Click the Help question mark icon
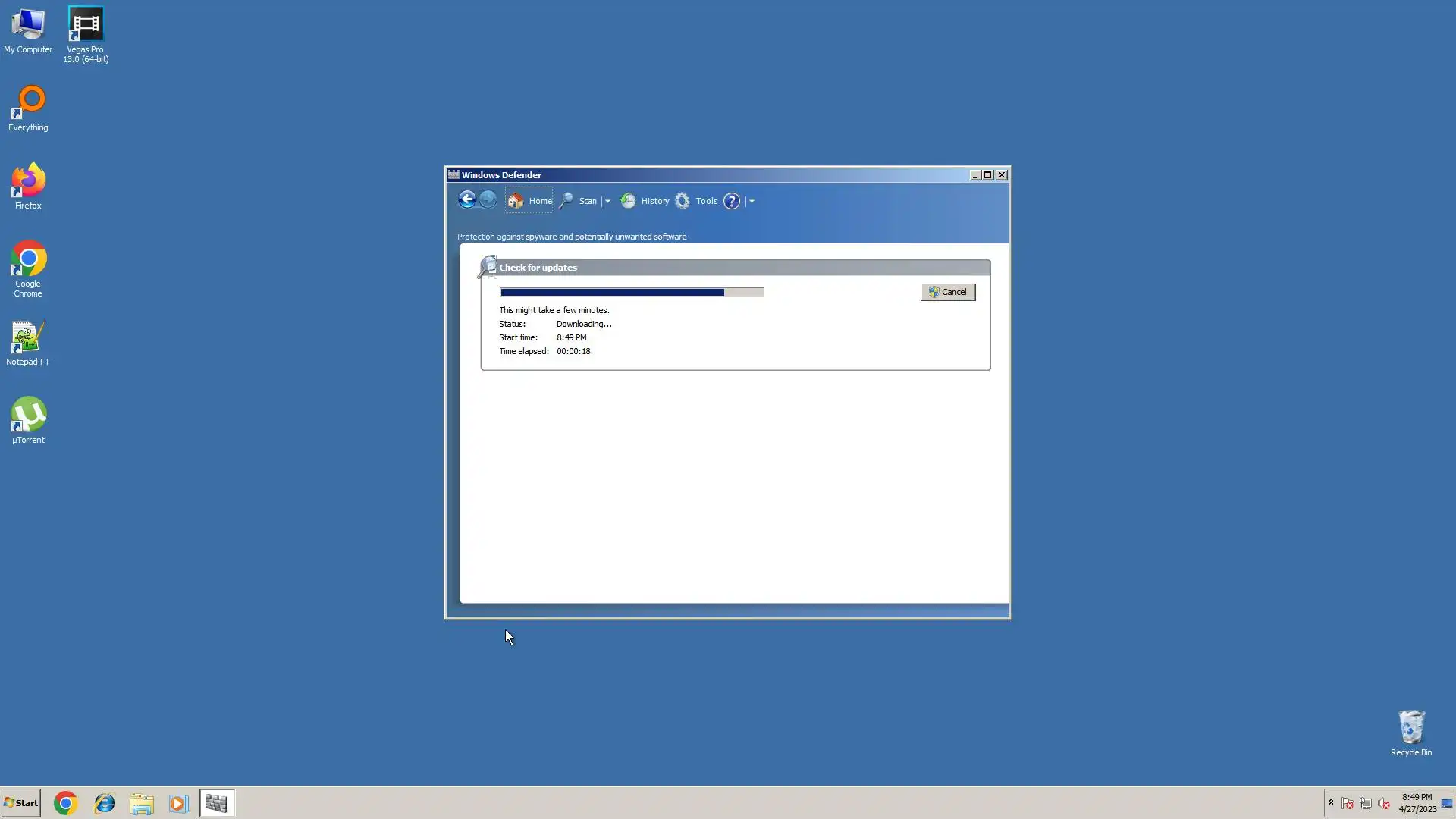This screenshot has height=819, width=1456. (x=732, y=201)
